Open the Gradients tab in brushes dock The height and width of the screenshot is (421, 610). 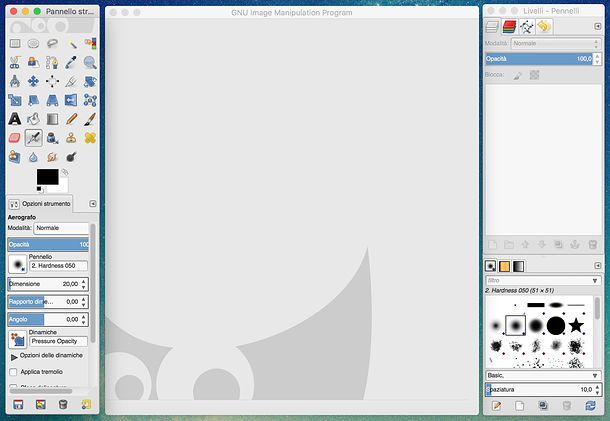[519, 266]
